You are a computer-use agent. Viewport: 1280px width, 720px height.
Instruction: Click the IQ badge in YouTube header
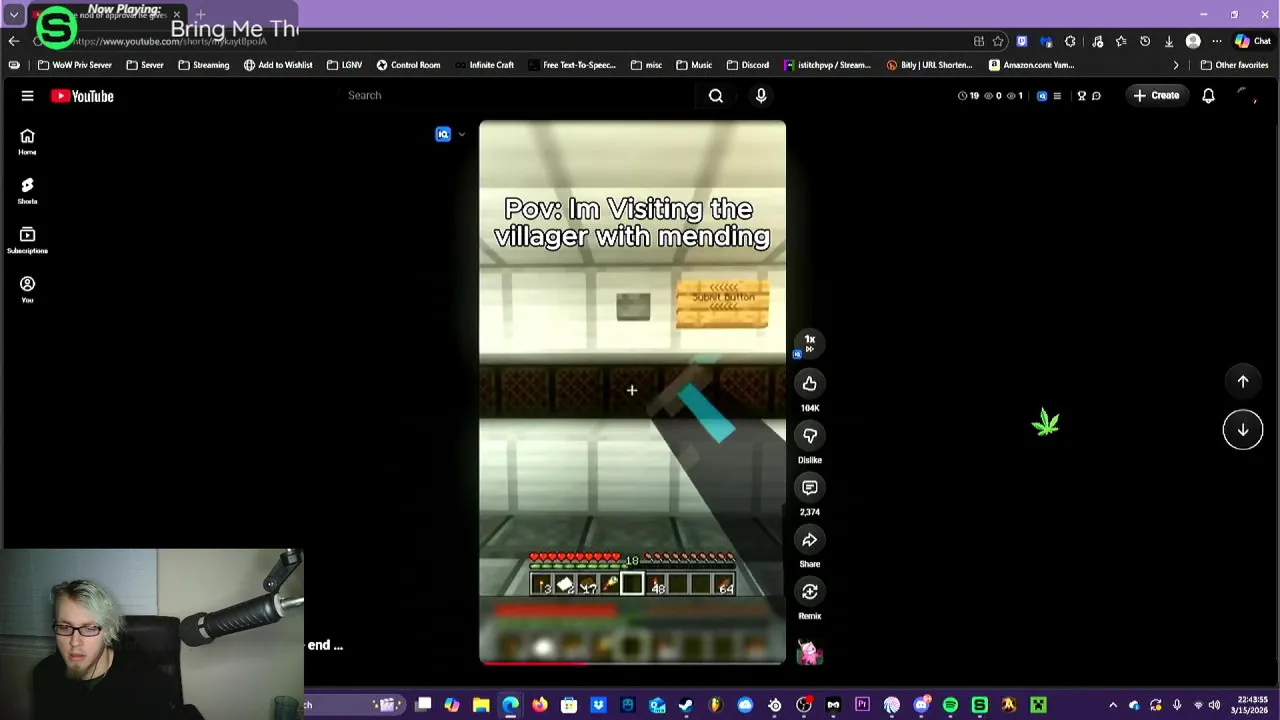pos(1042,96)
